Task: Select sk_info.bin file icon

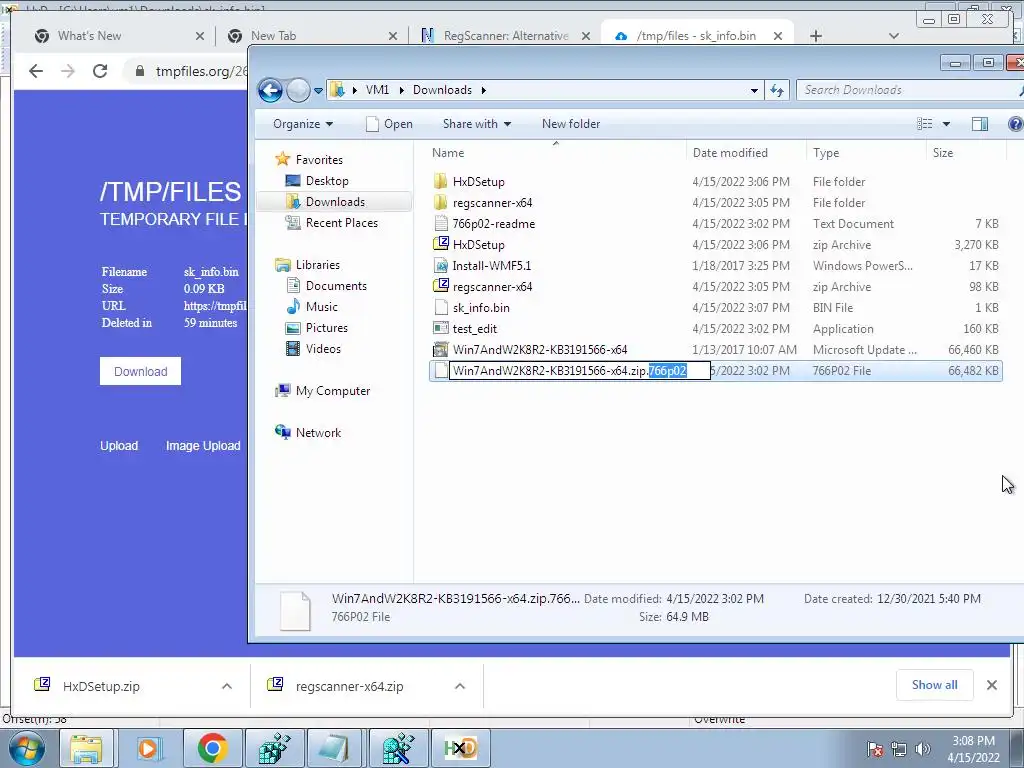Action: click(441, 307)
